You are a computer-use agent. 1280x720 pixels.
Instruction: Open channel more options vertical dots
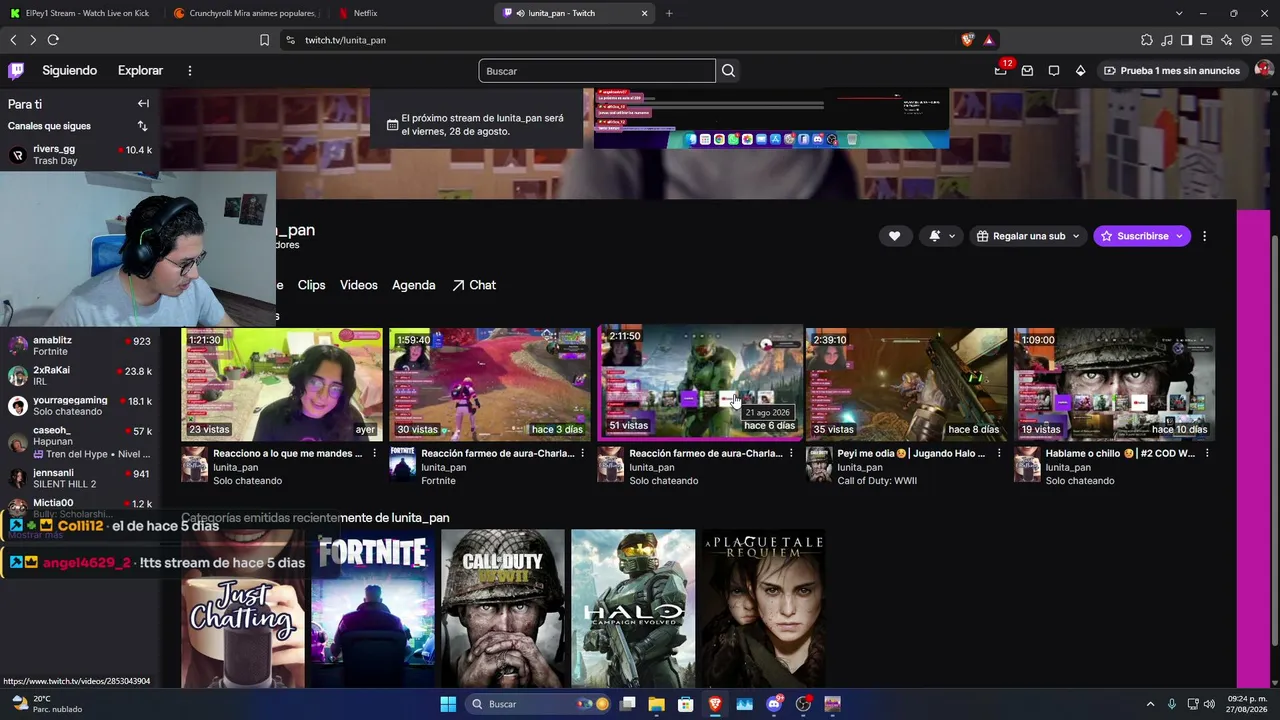pyautogui.click(x=1204, y=236)
